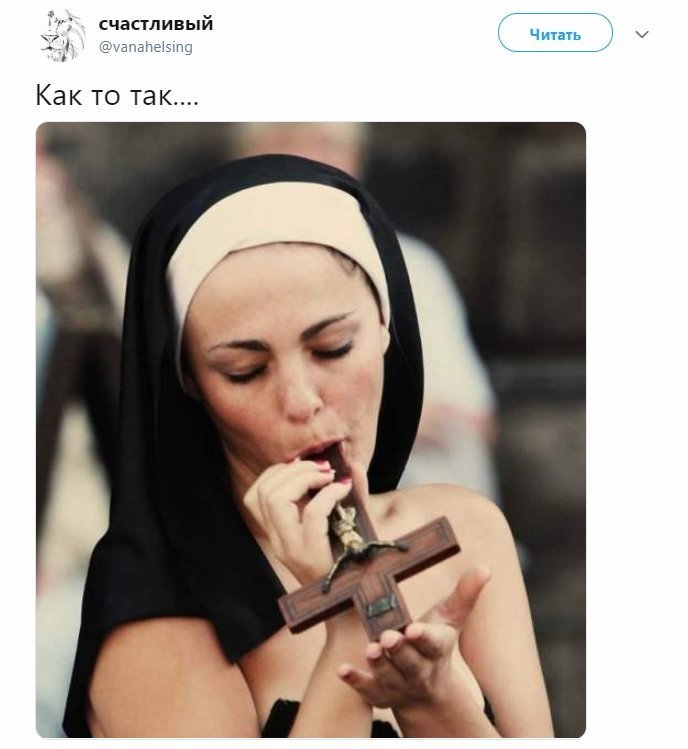Open the dropdown caret at tweet's top right
Screen dimensions: 688x749
642,34
